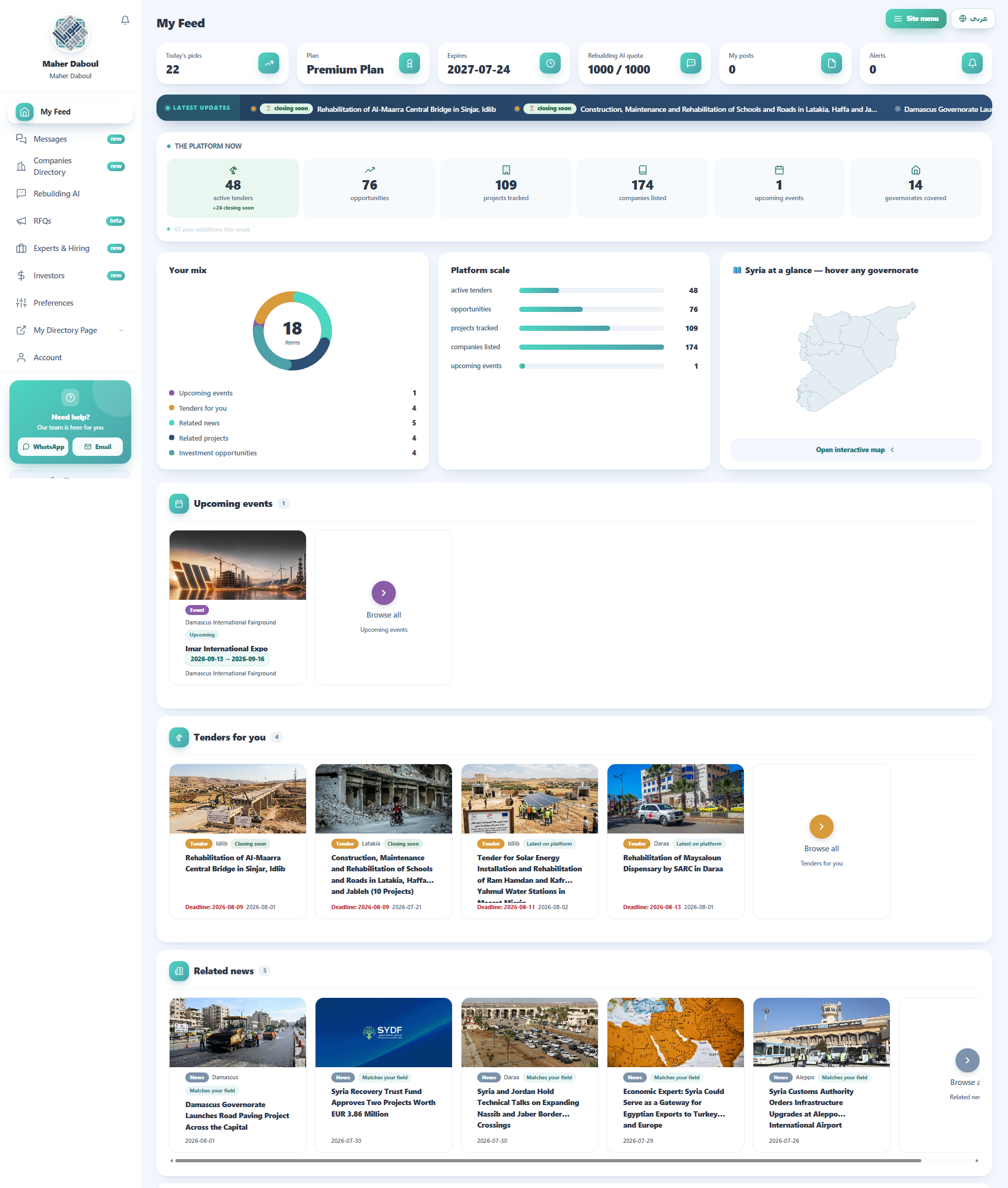Click the Premium Plan badge icon
This screenshot has height=1188, width=1008.
pyautogui.click(x=409, y=63)
